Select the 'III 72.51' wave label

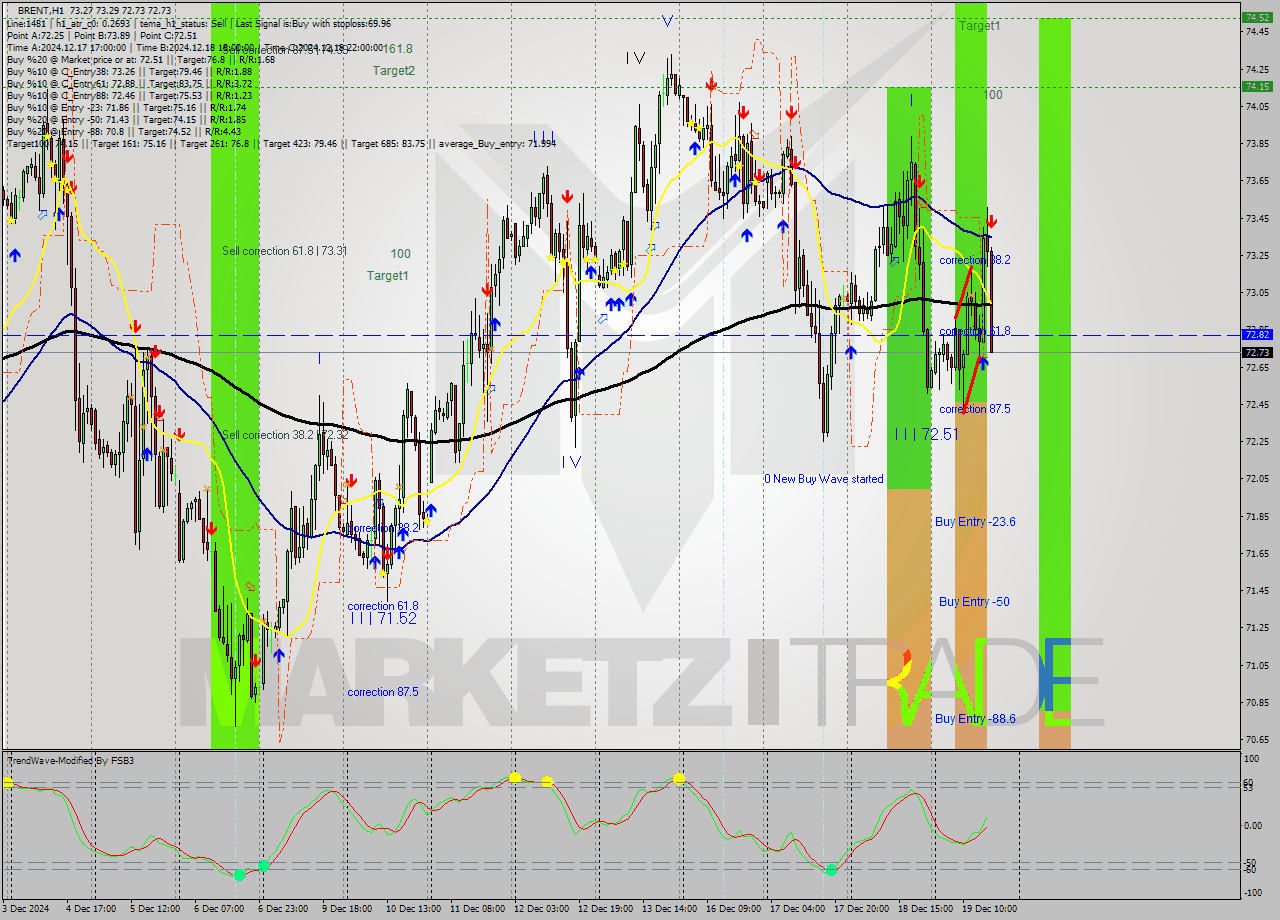coord(926,434)
